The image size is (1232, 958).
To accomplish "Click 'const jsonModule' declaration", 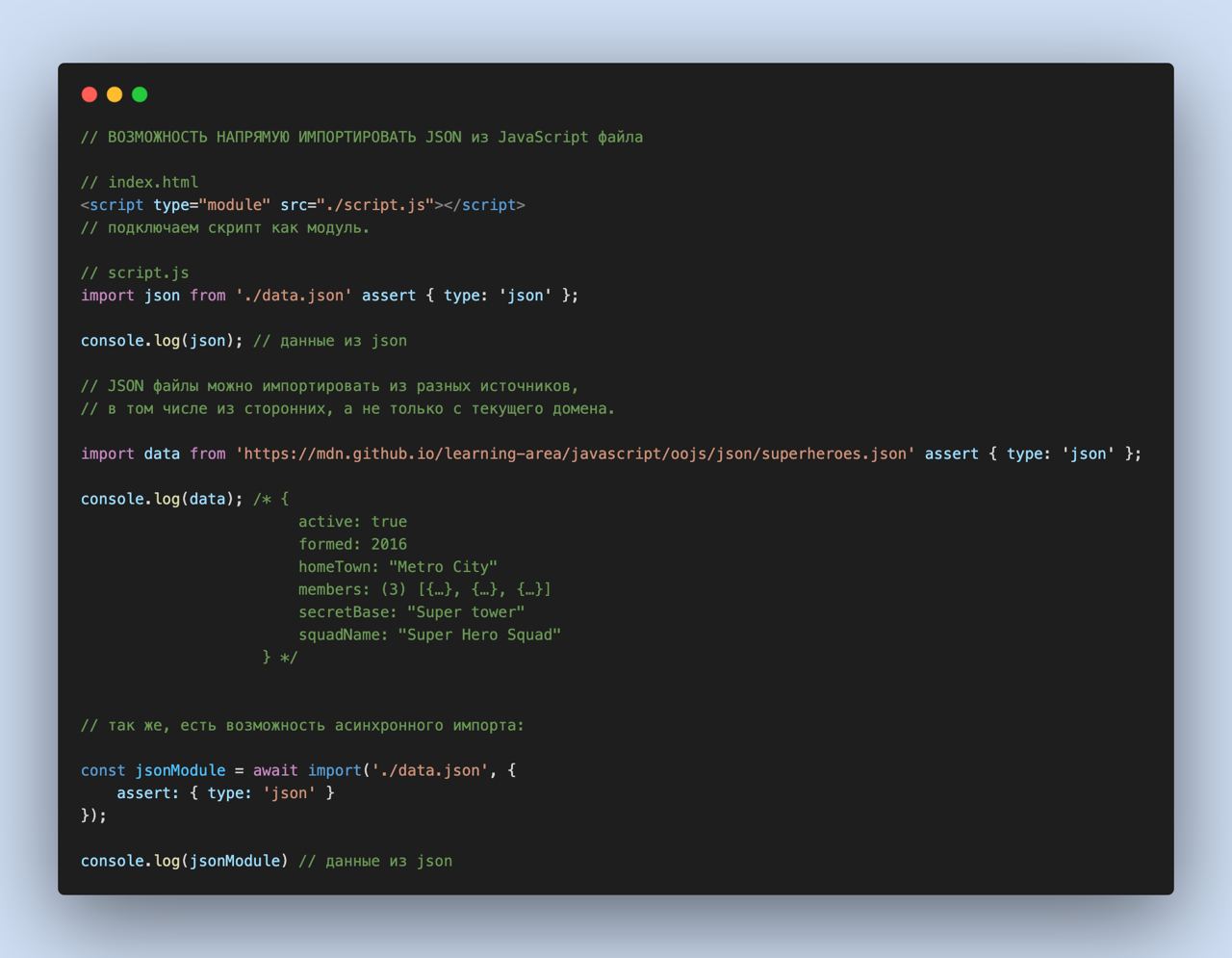I will 153,770.
